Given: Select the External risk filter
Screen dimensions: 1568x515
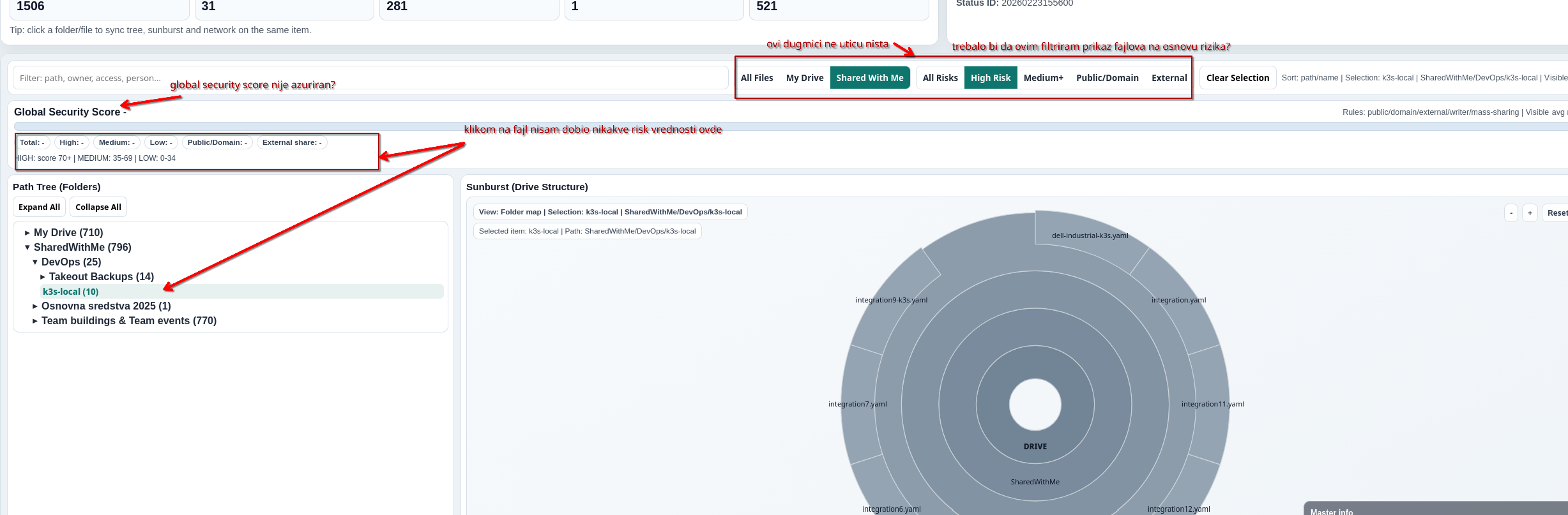Looking at the screenshot, I should click(1169, 78).
